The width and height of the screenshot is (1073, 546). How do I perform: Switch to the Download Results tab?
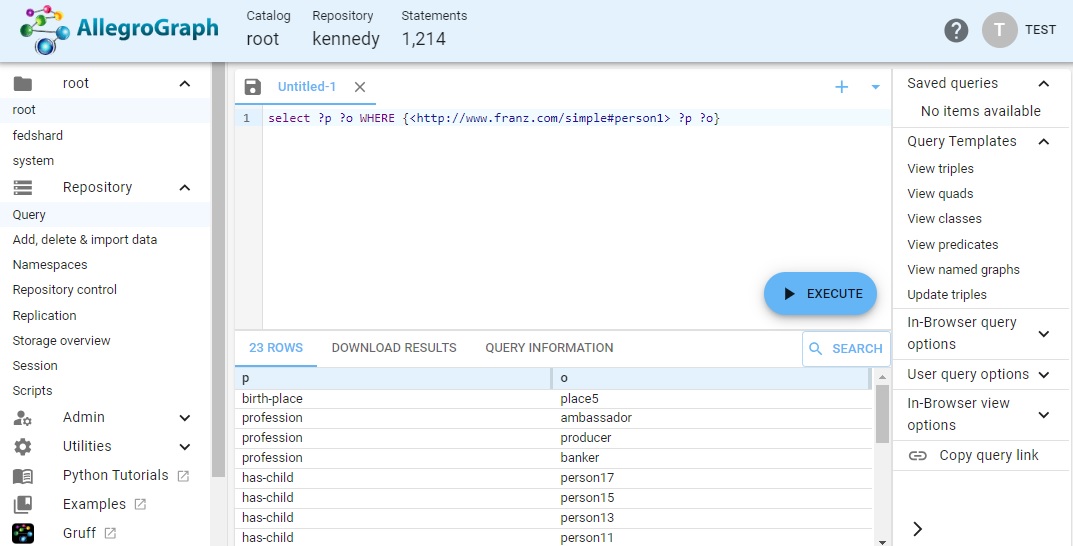point(394,348)
